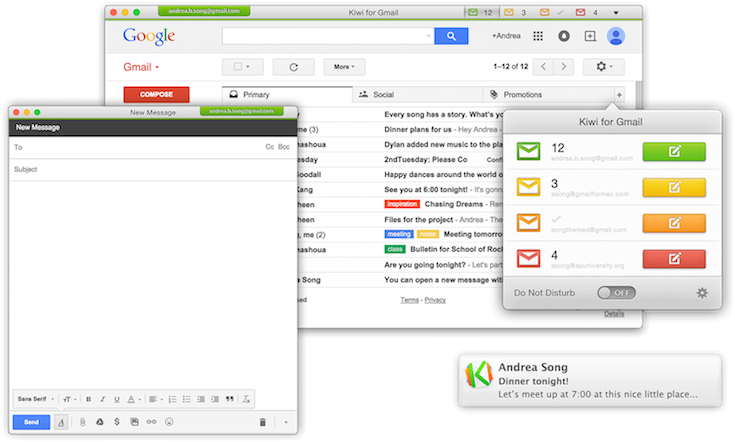This screenshot has height=442, width=735.
Task: Insert numbered list in New Message
Action: [x=172, y=399]
